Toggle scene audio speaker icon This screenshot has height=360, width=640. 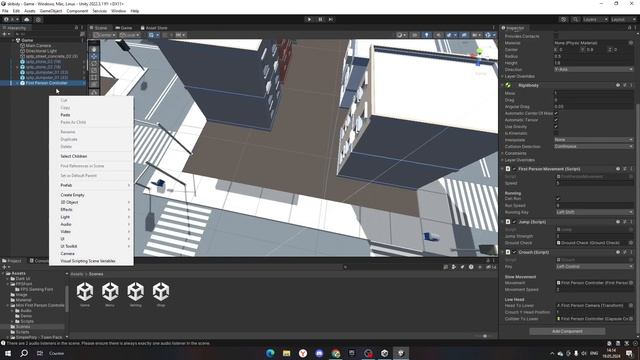coord(438,35)
